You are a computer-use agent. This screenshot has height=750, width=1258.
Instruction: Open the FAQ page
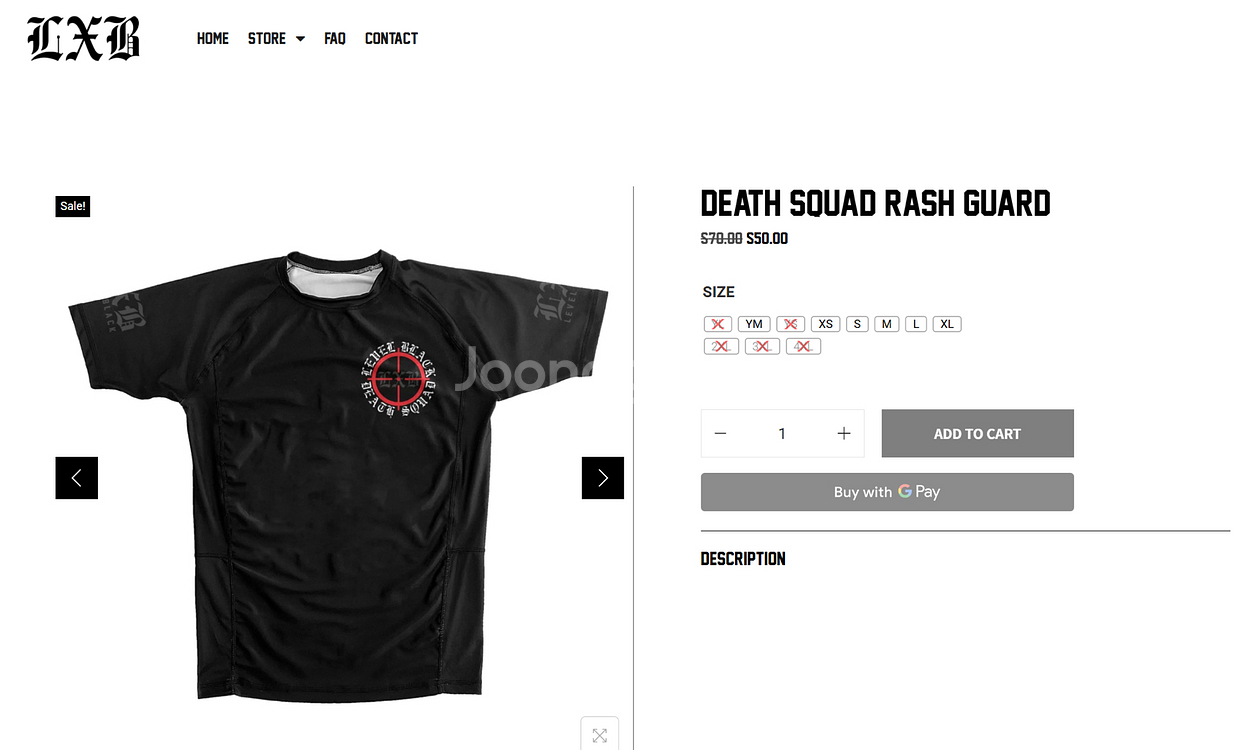pos(335,39)
